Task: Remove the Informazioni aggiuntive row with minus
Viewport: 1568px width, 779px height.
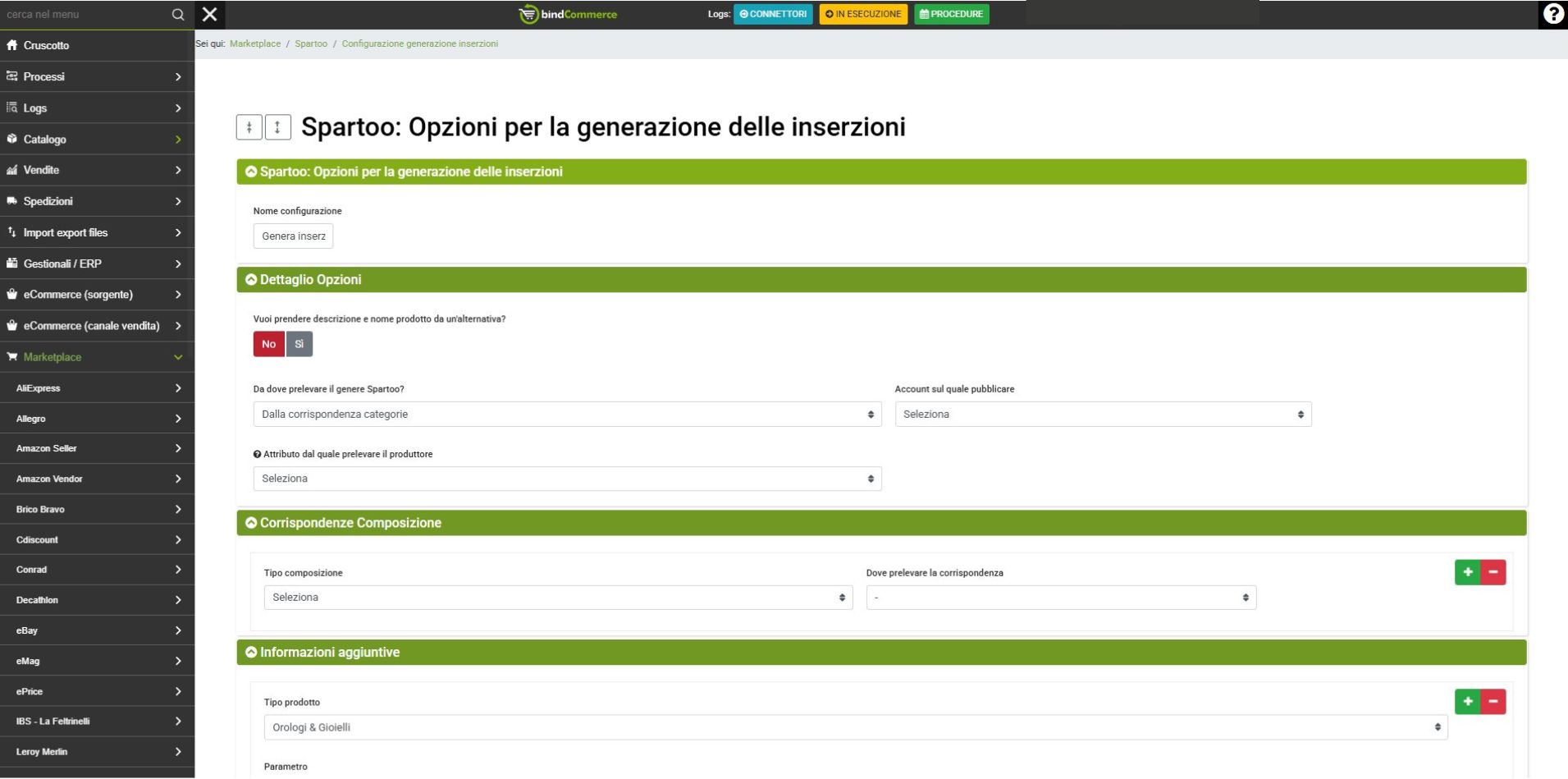Action: point(1493,702)
